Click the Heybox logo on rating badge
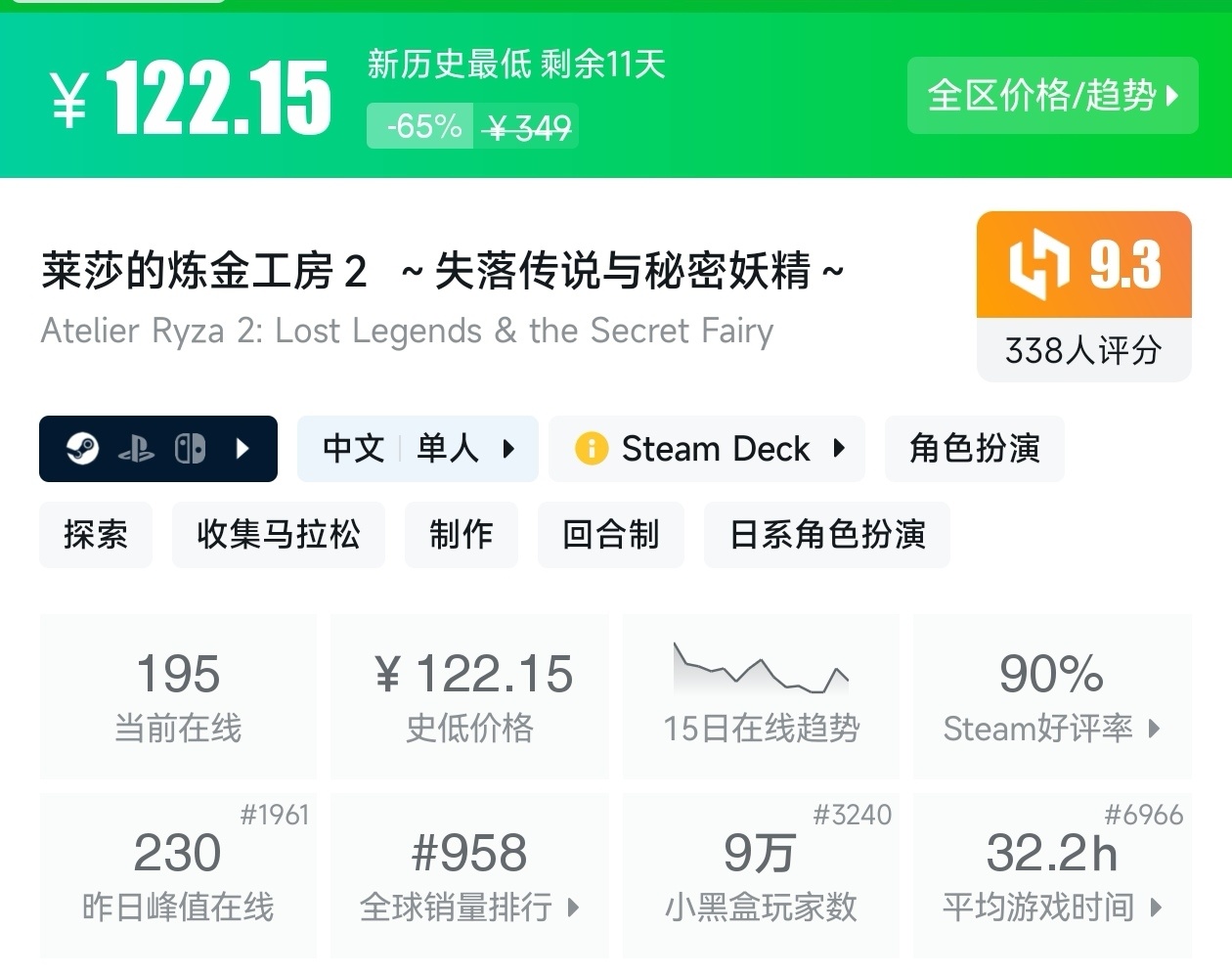Image resolution: width=1232 pixels, height=974 pixels. pyautogui.click(x=1038, y=264)
